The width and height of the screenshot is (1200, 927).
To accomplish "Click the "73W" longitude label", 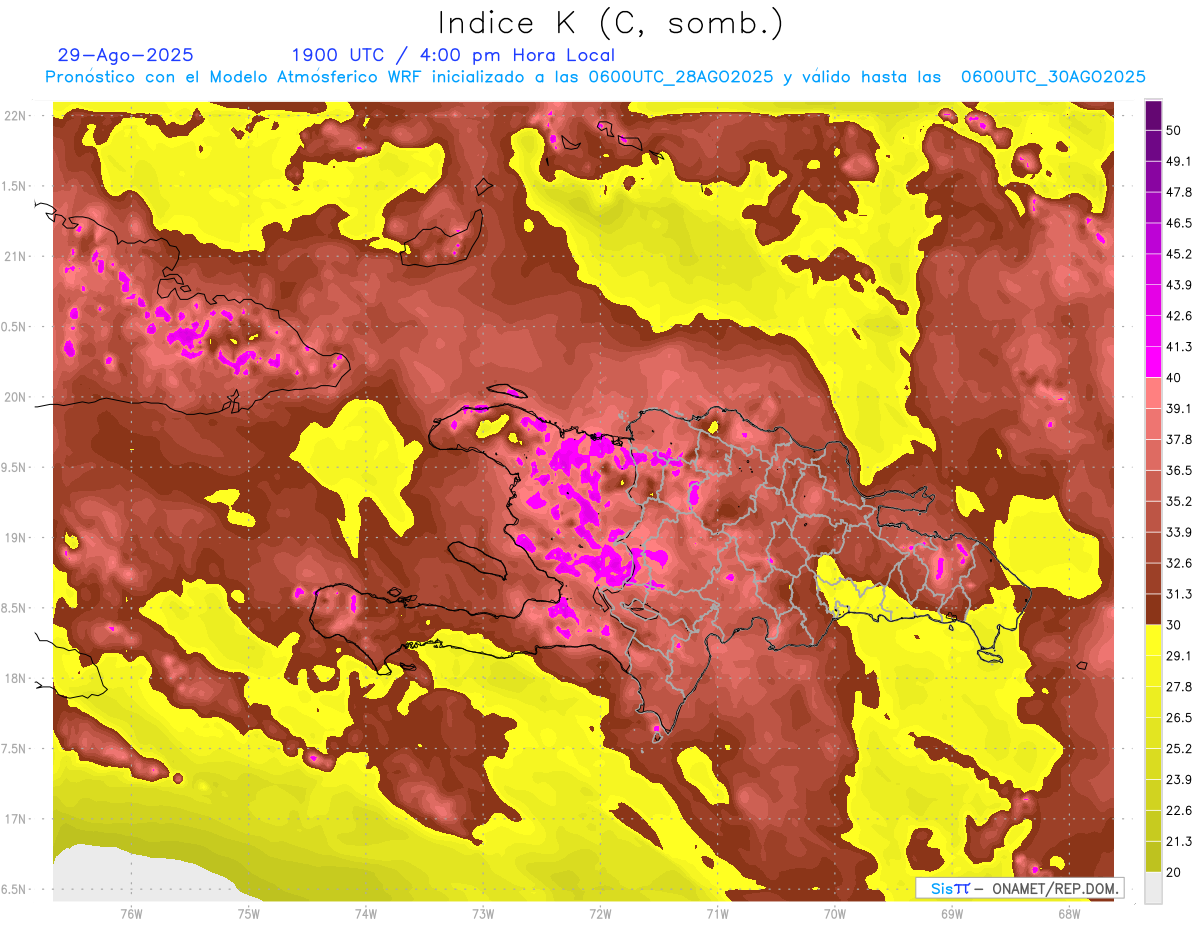I will [x=483, y=913].
